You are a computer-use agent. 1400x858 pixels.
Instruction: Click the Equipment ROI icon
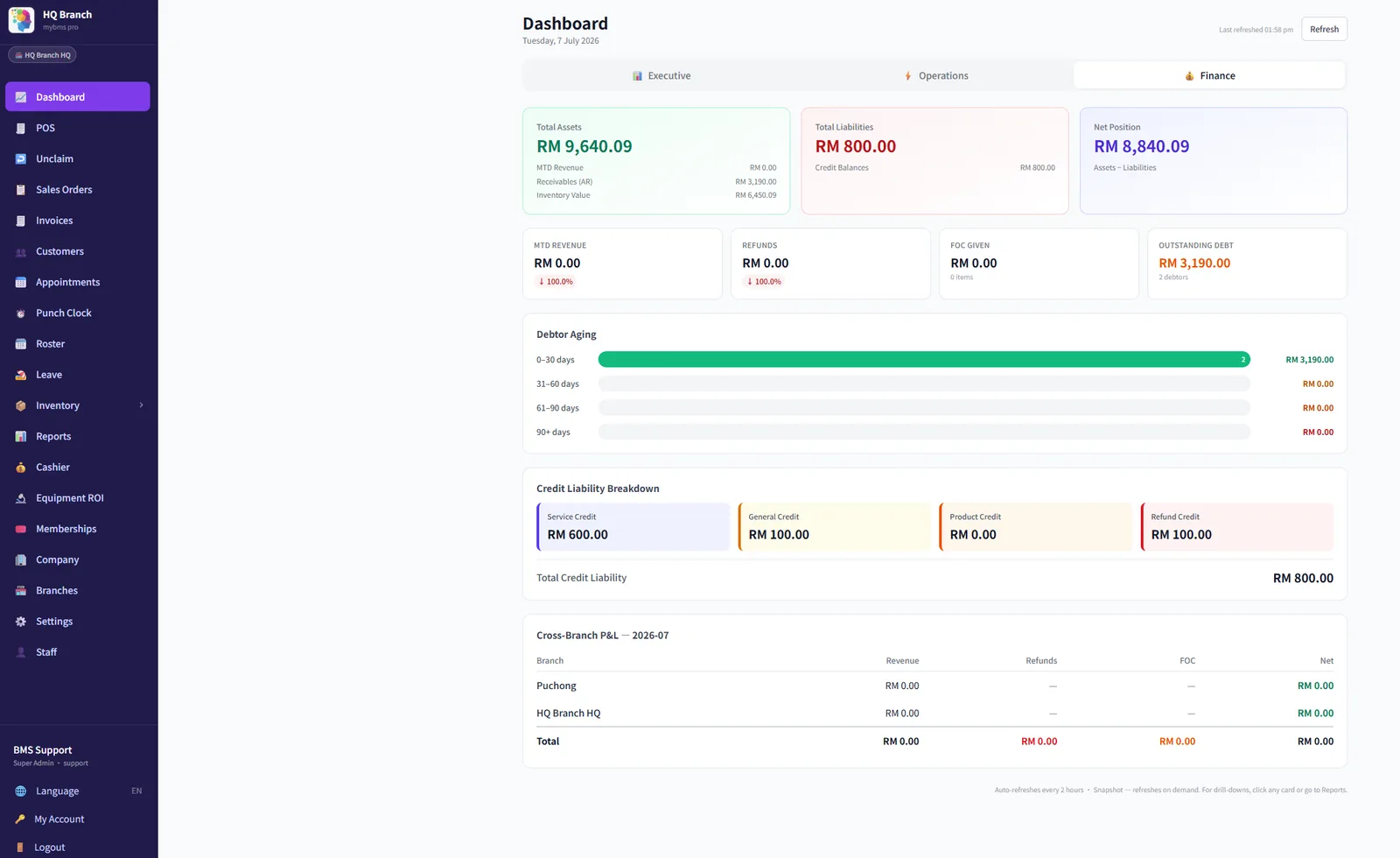(x=21, y=498)
